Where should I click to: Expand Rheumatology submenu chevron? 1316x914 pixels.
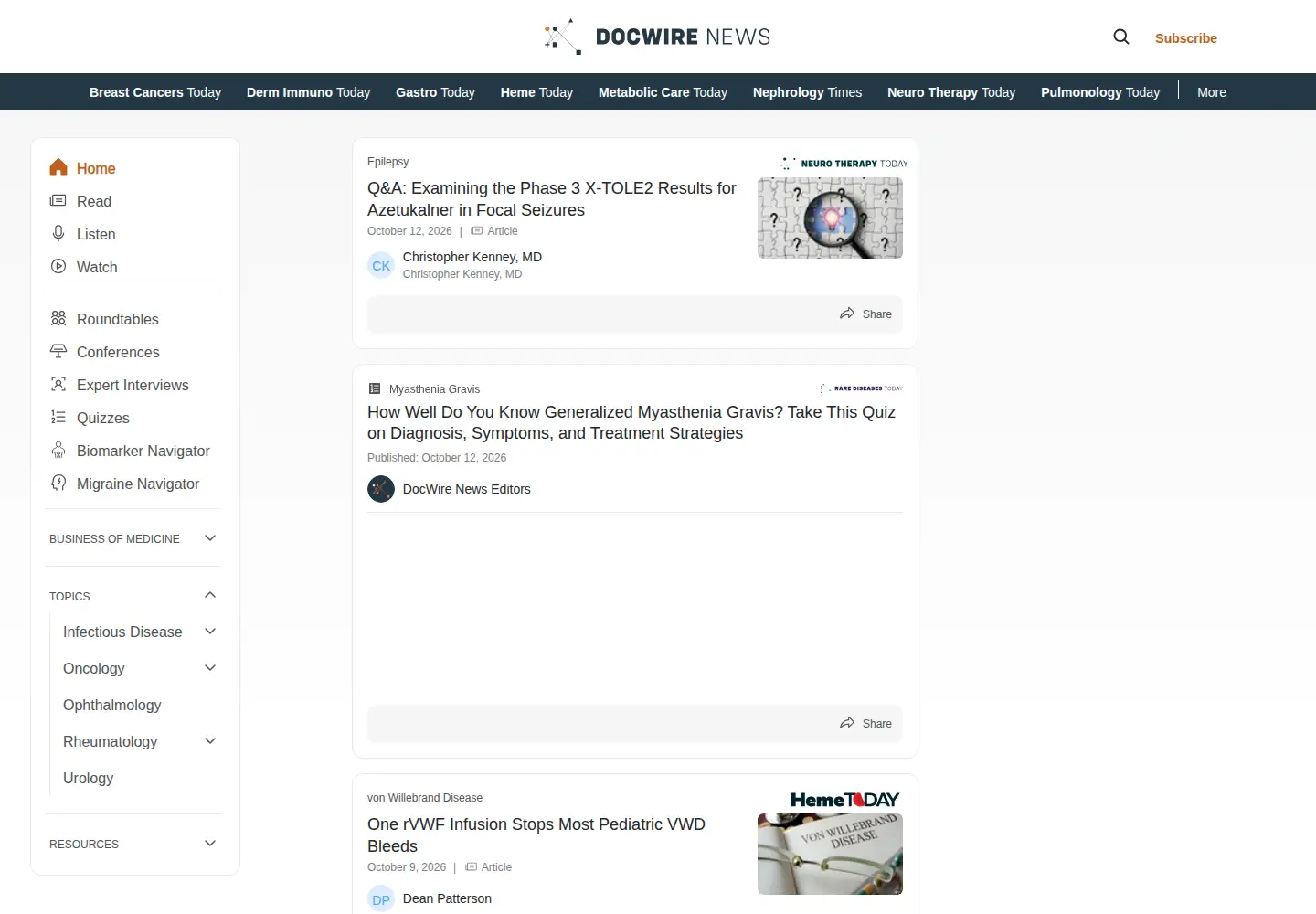click(210, 741)
